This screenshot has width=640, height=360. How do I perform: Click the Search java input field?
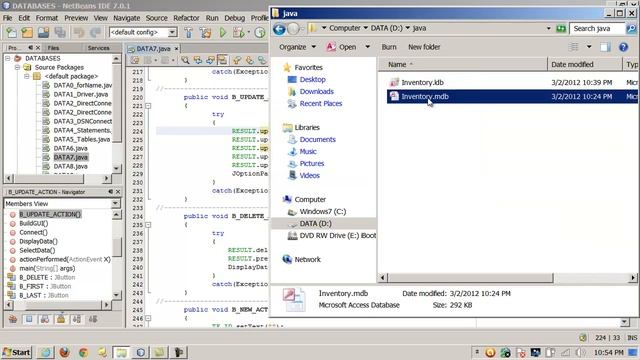[597, 29]
